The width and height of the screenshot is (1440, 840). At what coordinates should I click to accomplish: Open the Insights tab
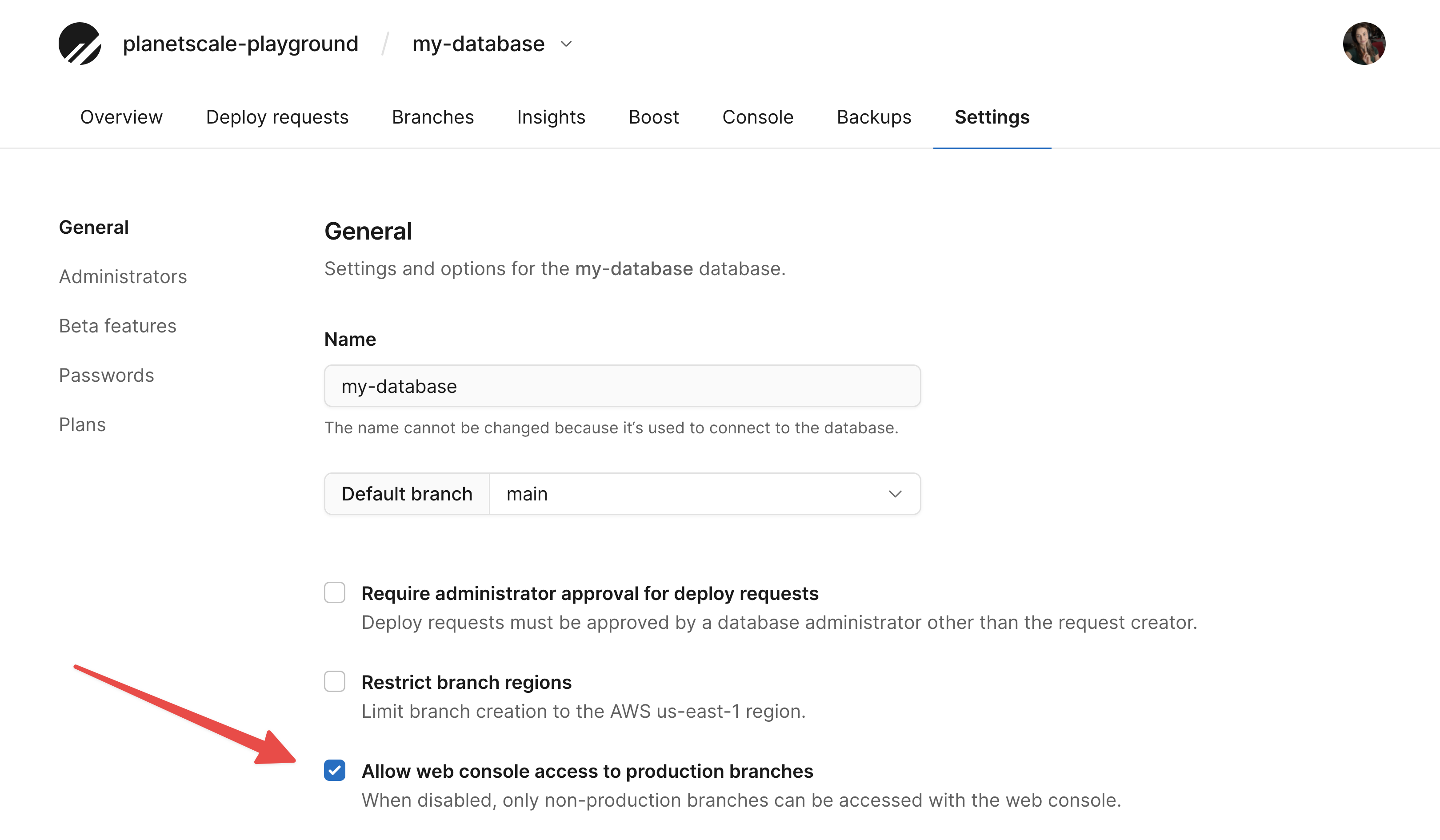point(551,116)
